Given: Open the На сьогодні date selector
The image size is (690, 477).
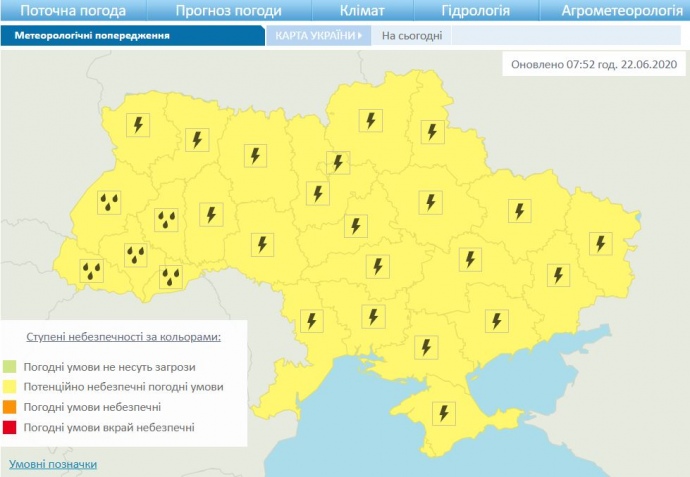Looking at the screenshot, I should pyautogui.click(x=411, y=35).
